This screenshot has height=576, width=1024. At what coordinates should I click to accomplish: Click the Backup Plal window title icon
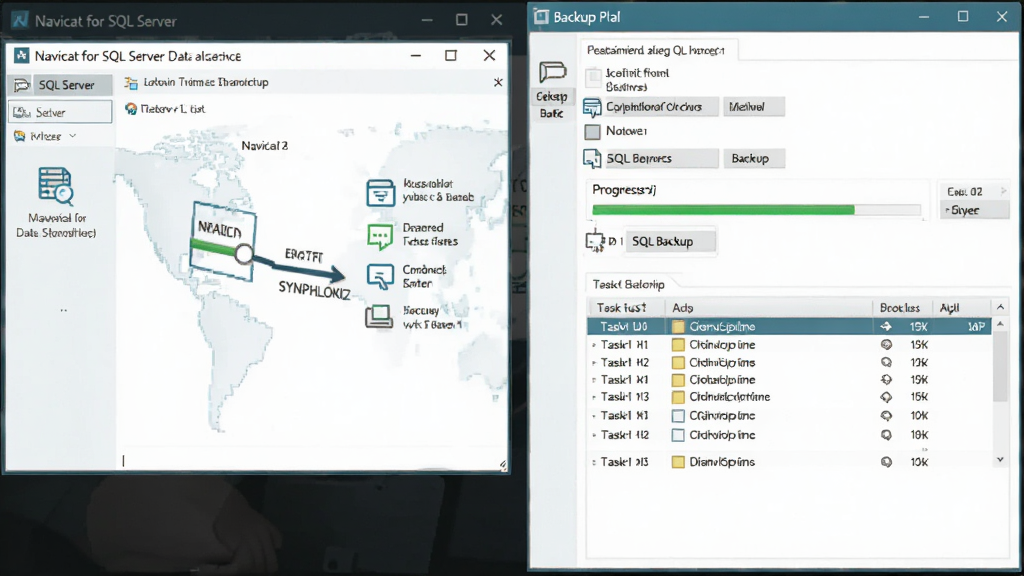[541, 17]
